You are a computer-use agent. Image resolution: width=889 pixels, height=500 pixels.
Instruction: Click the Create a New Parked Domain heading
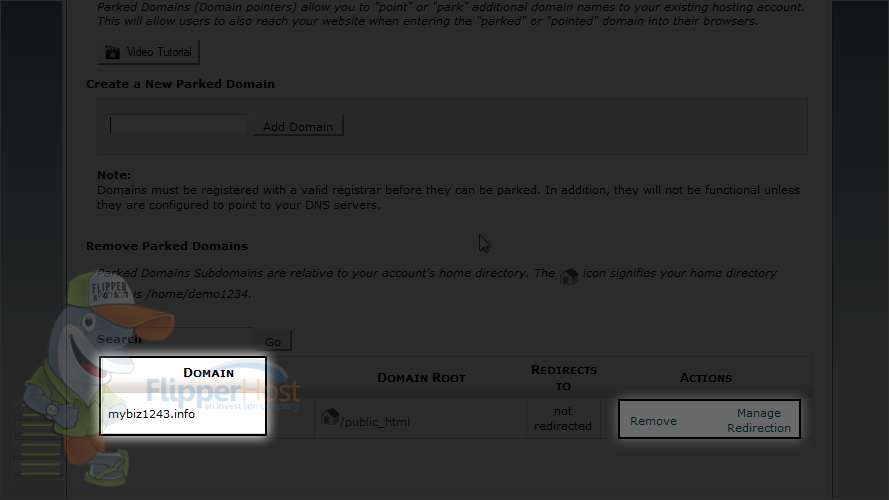[180, 84]
